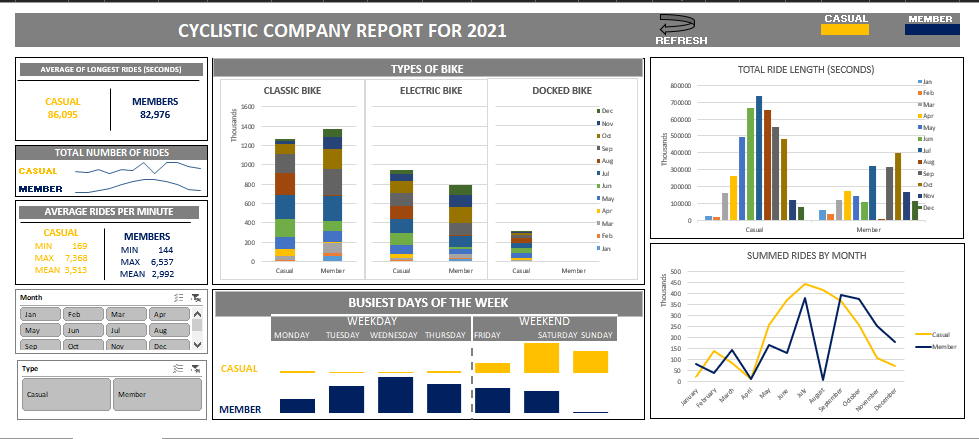Toggle multi-select in Type slicer

point(179,368)
